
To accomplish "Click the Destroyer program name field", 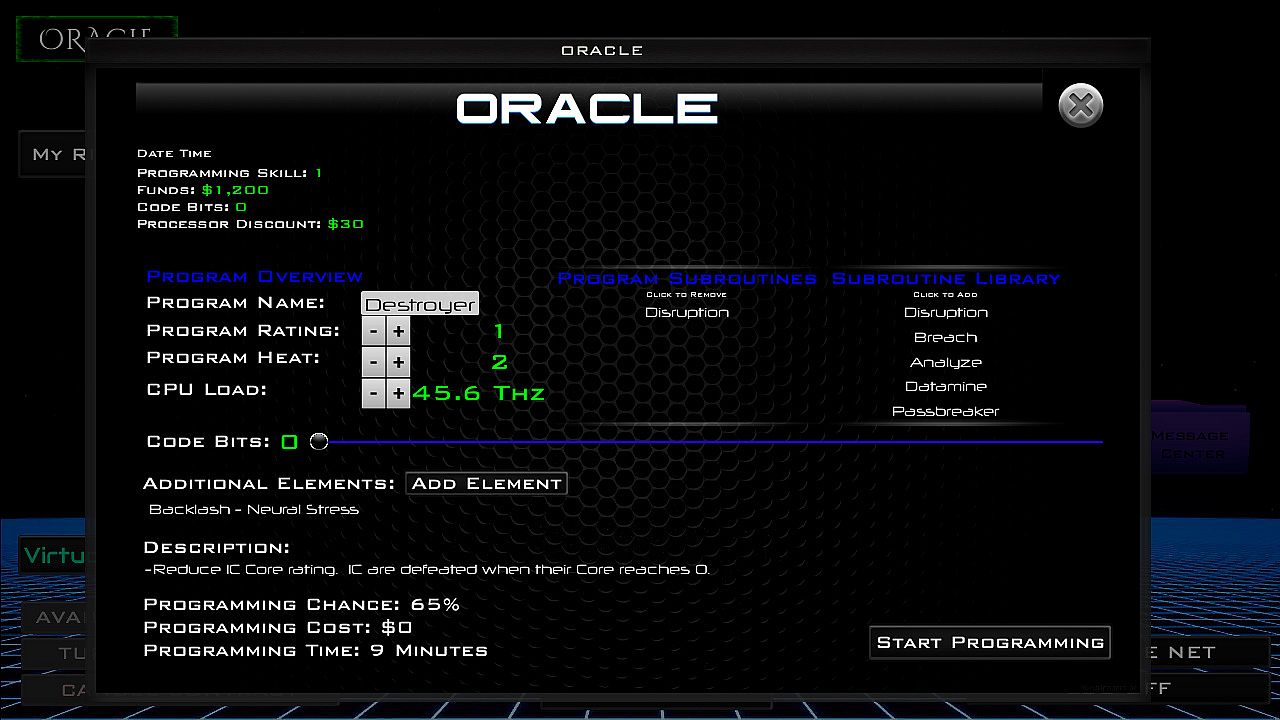I will (420, 304).
